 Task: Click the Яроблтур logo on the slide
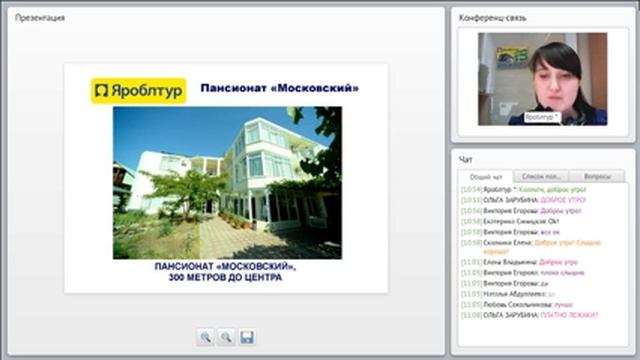[138, 91]
